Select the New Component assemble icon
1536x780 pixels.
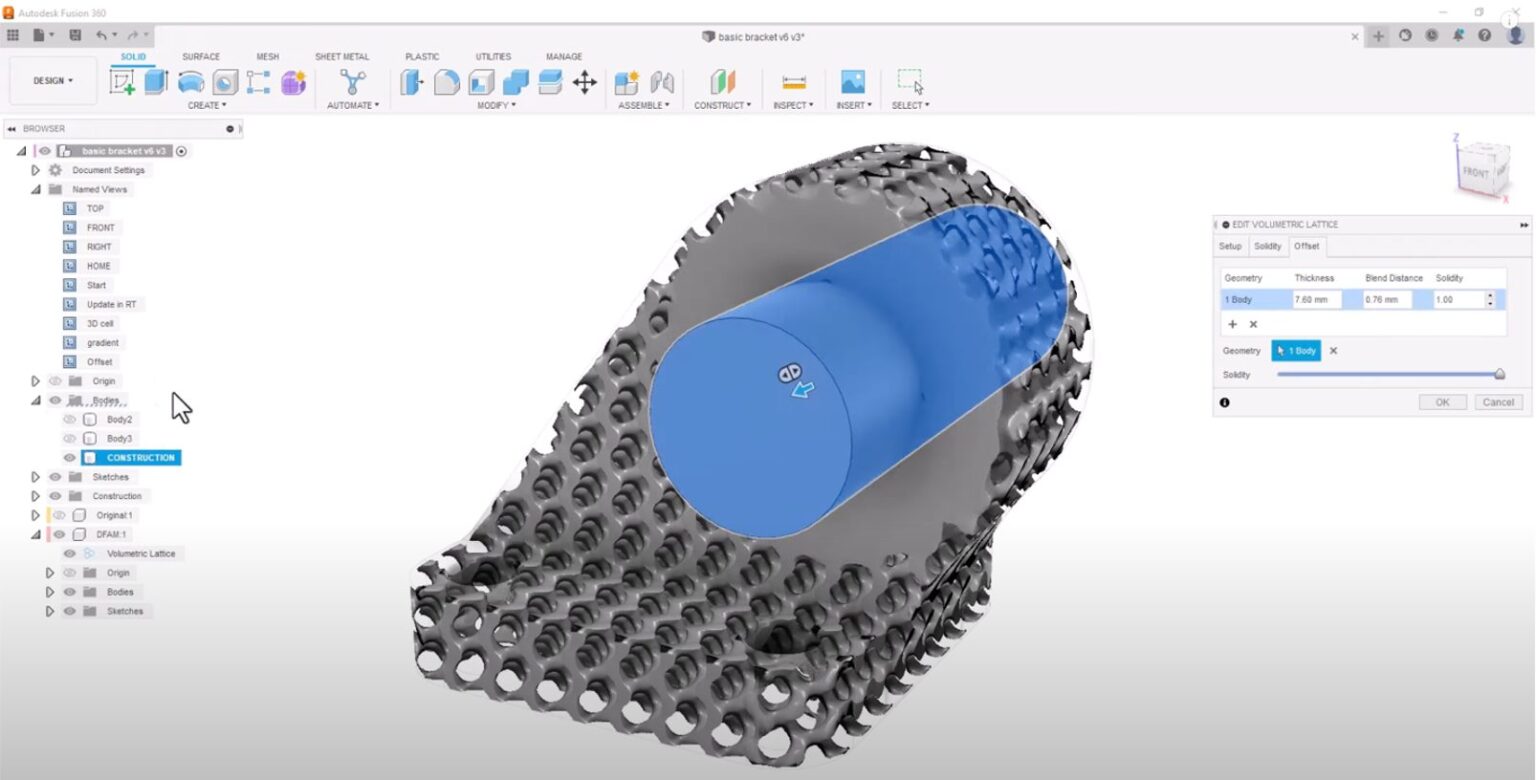(x=628, y=81)
